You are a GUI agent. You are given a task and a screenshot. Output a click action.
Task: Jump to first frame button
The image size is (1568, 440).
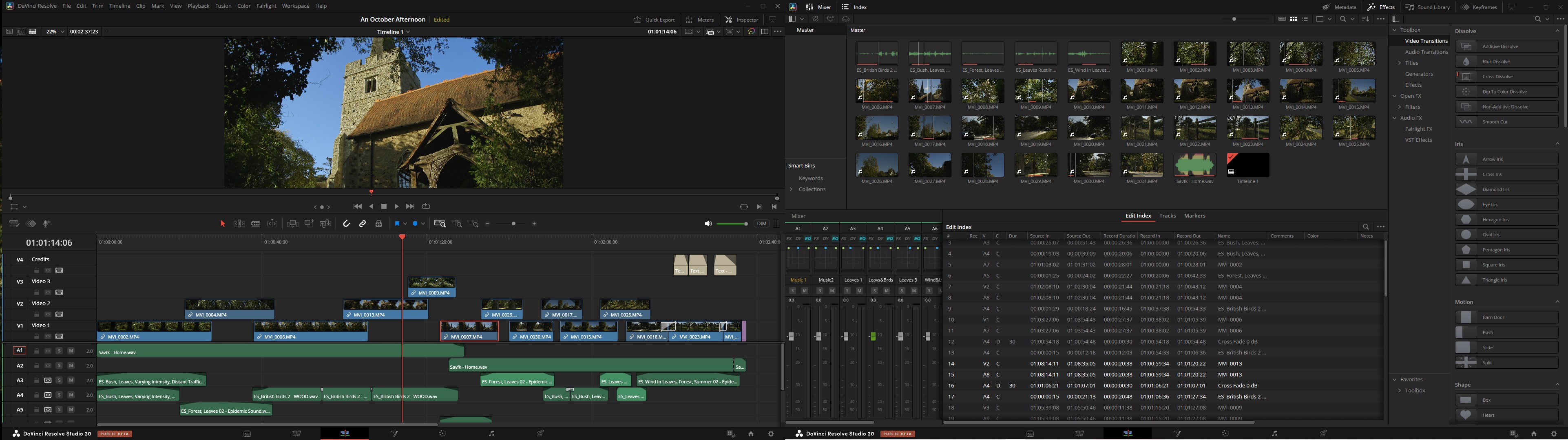pos(357,207)
